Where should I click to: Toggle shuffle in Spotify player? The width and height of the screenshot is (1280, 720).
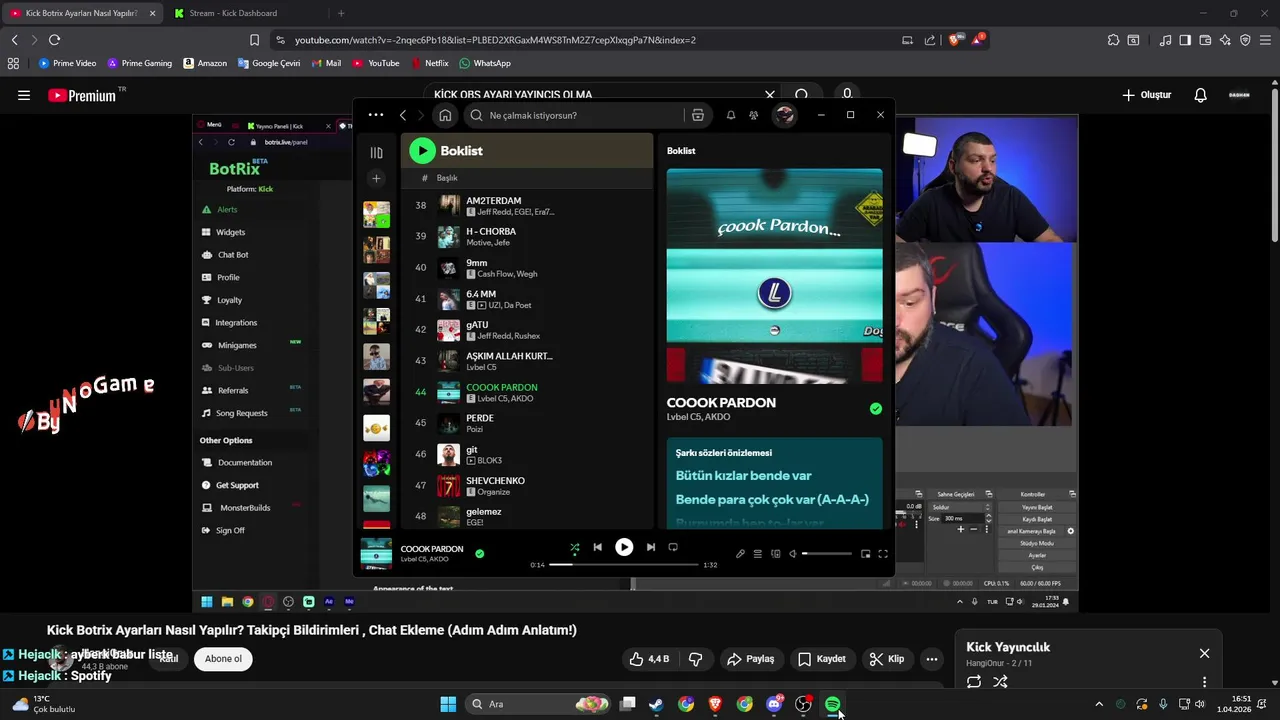click(x=574, y=547)
